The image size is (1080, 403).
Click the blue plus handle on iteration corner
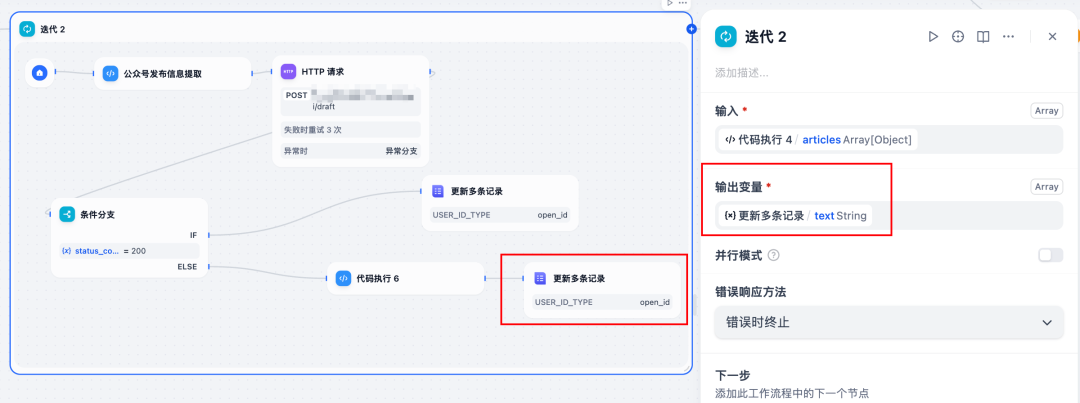click(x=691, y=29)
